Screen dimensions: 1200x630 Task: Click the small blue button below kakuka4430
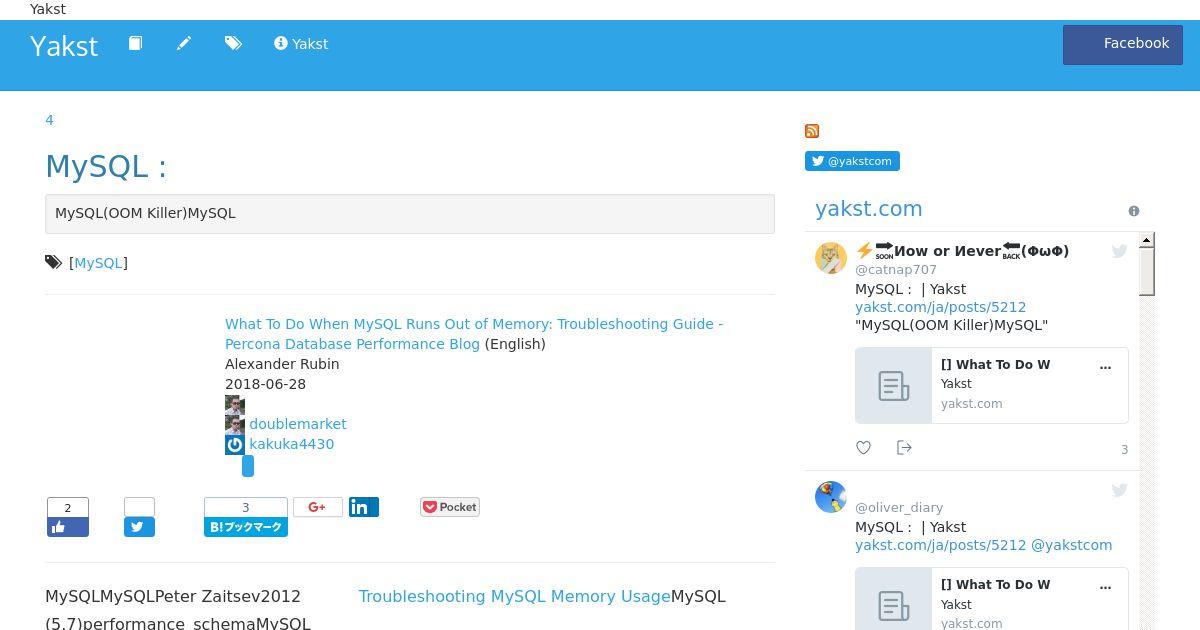tap(248, 466)
